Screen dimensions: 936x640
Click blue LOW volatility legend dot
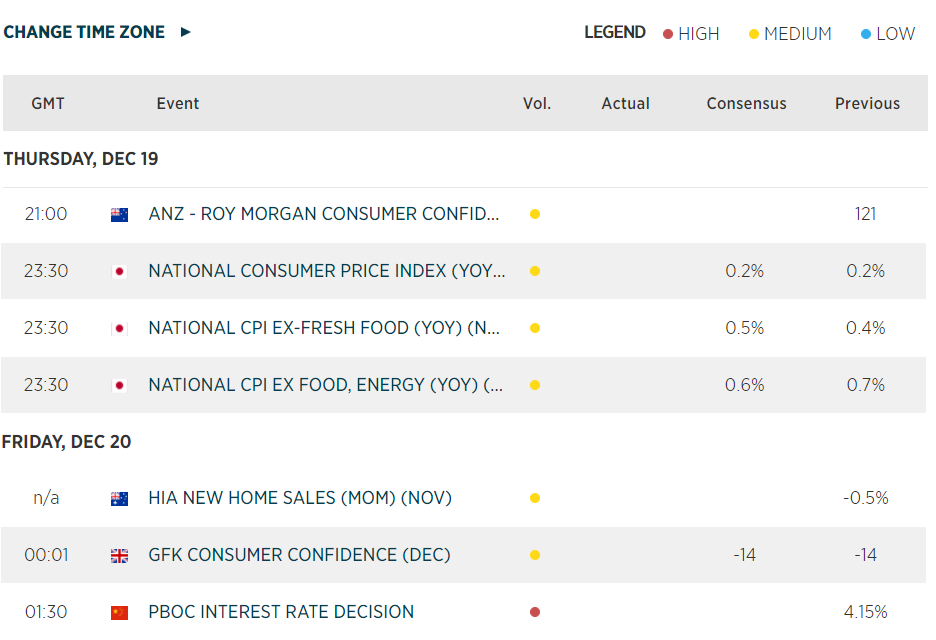(866, 34)
